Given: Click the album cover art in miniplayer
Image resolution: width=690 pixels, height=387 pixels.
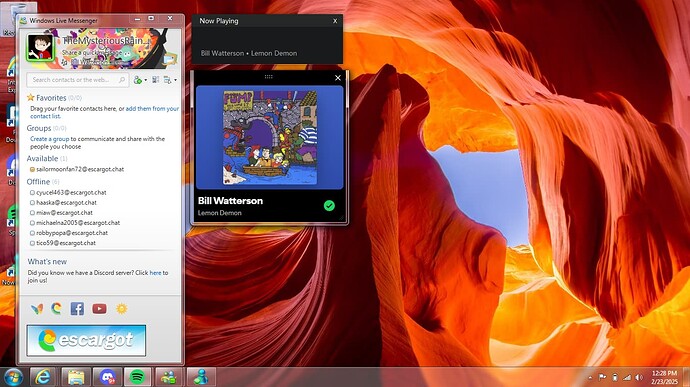Looking at the screenshot, I should [x=269, y=138].
